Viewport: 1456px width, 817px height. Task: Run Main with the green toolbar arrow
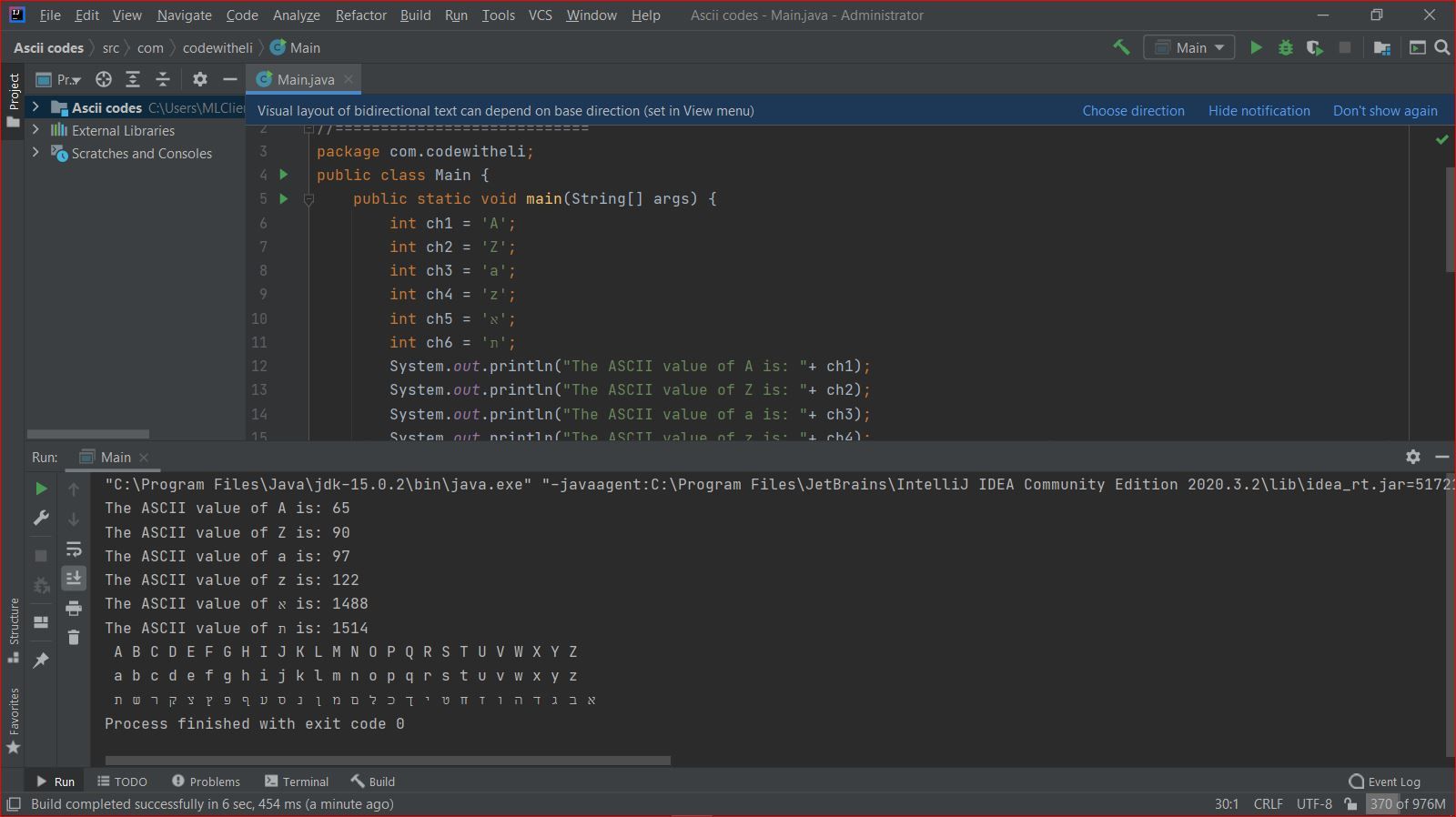pyautogui.click(x=1256, y=47)
